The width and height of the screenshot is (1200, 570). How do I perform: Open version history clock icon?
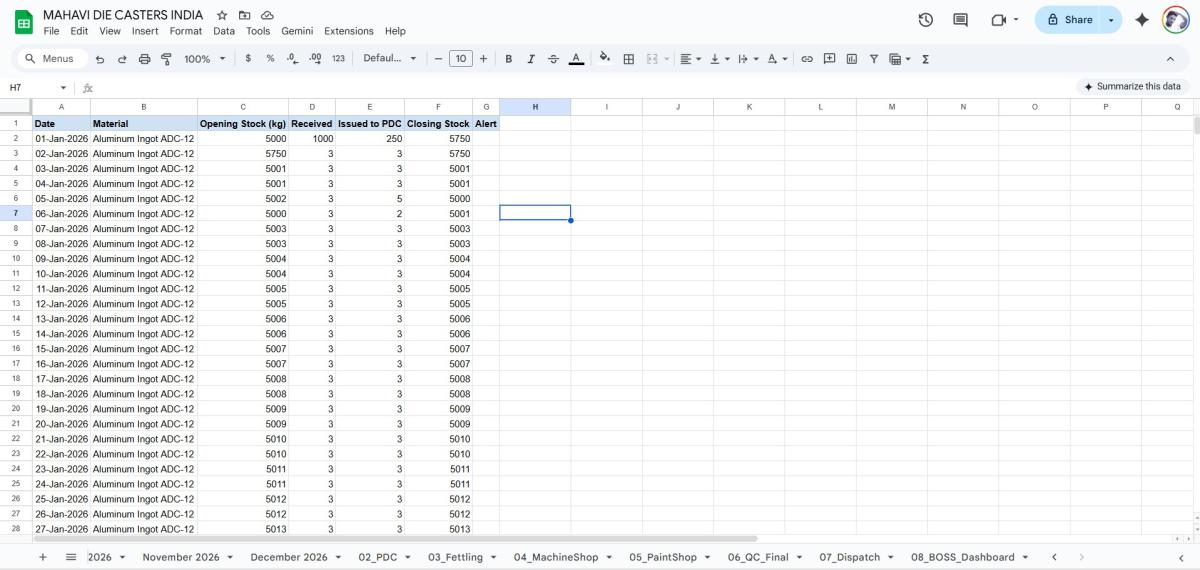[925, 20]
